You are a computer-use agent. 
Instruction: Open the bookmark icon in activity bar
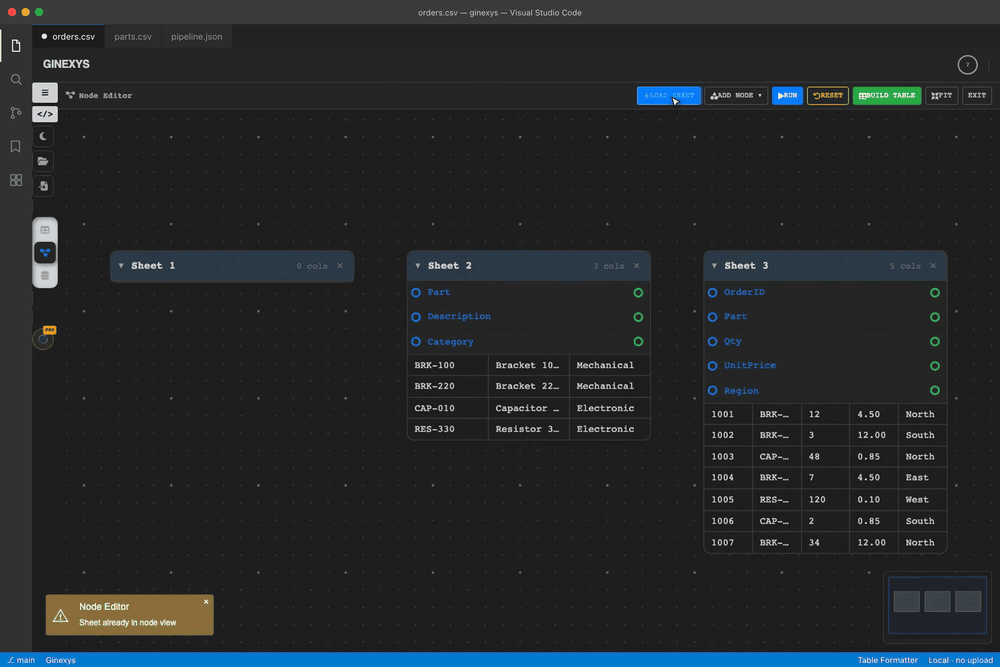pos(16,146)
